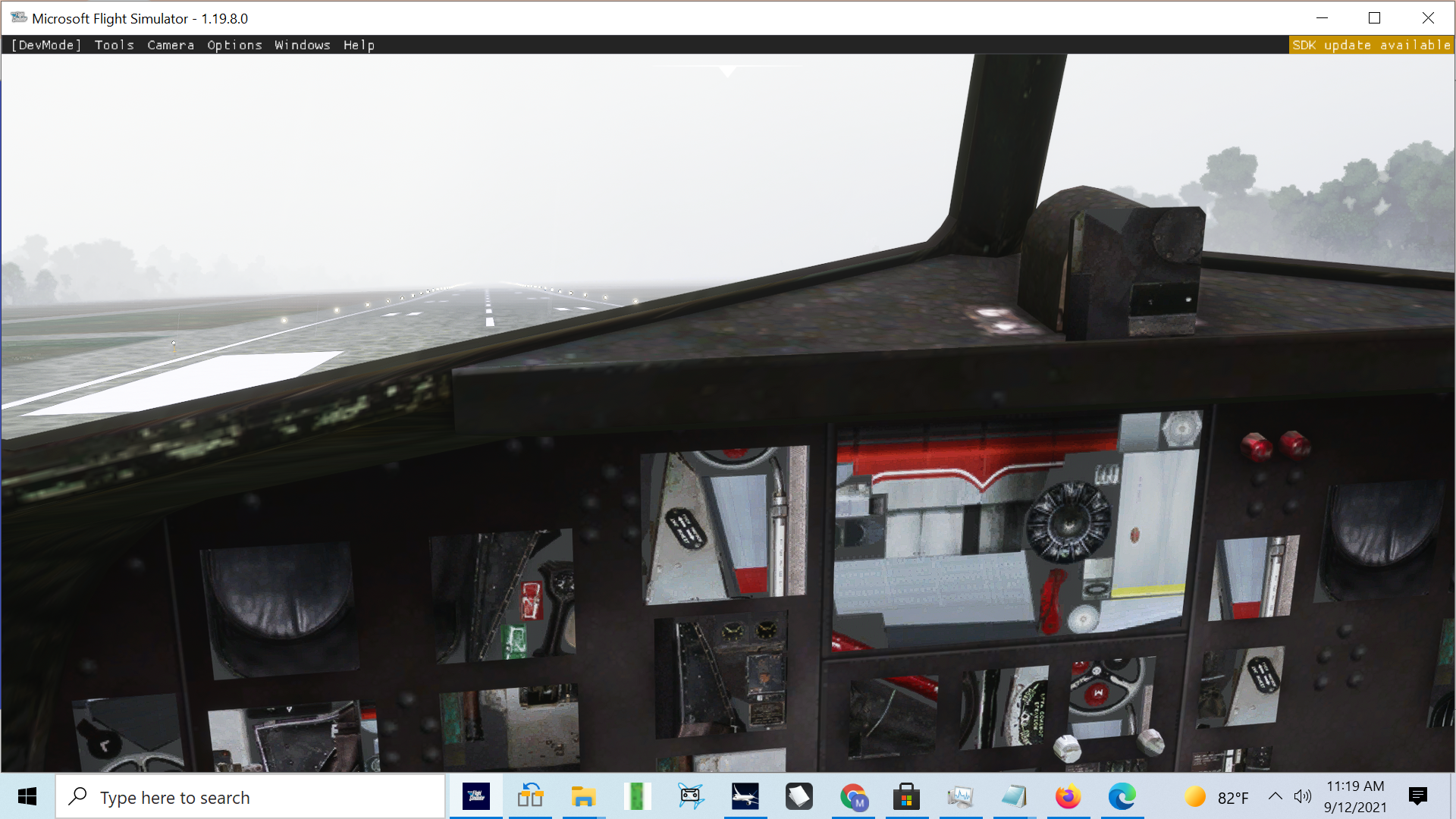1456x819 pixels.
Task: Click the magnifier icon in taskbar search
Action: (x=77, y=797)
